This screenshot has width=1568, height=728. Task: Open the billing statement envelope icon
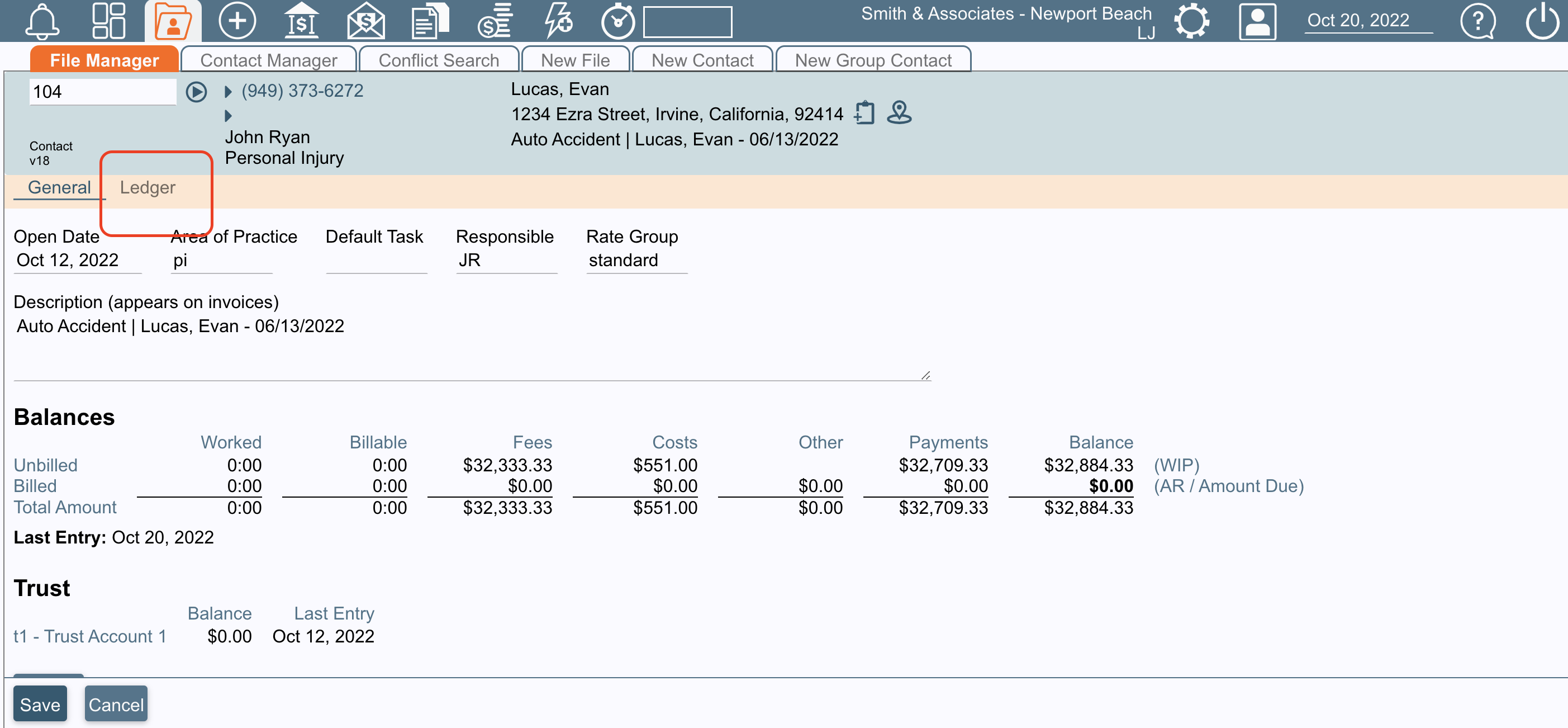pos(366,20)
